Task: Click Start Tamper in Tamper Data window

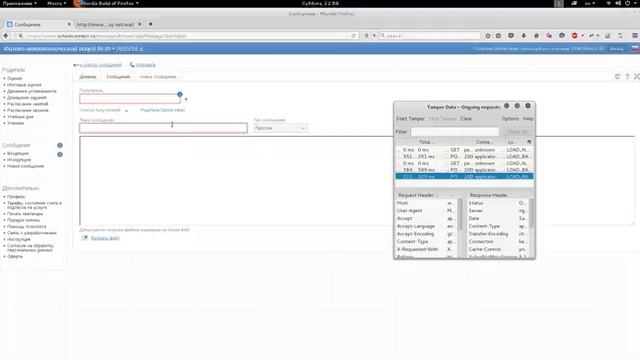Action: pos(410,119)
